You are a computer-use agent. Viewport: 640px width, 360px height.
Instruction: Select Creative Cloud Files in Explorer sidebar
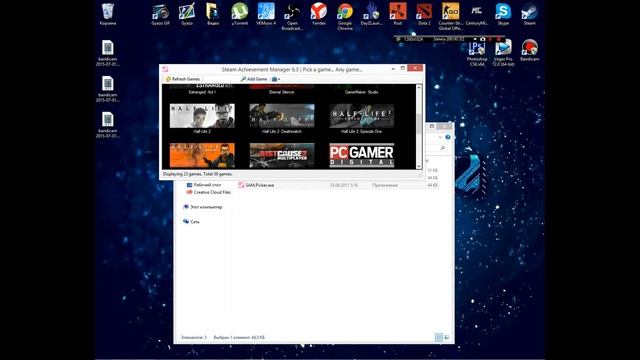click(209, 192)
